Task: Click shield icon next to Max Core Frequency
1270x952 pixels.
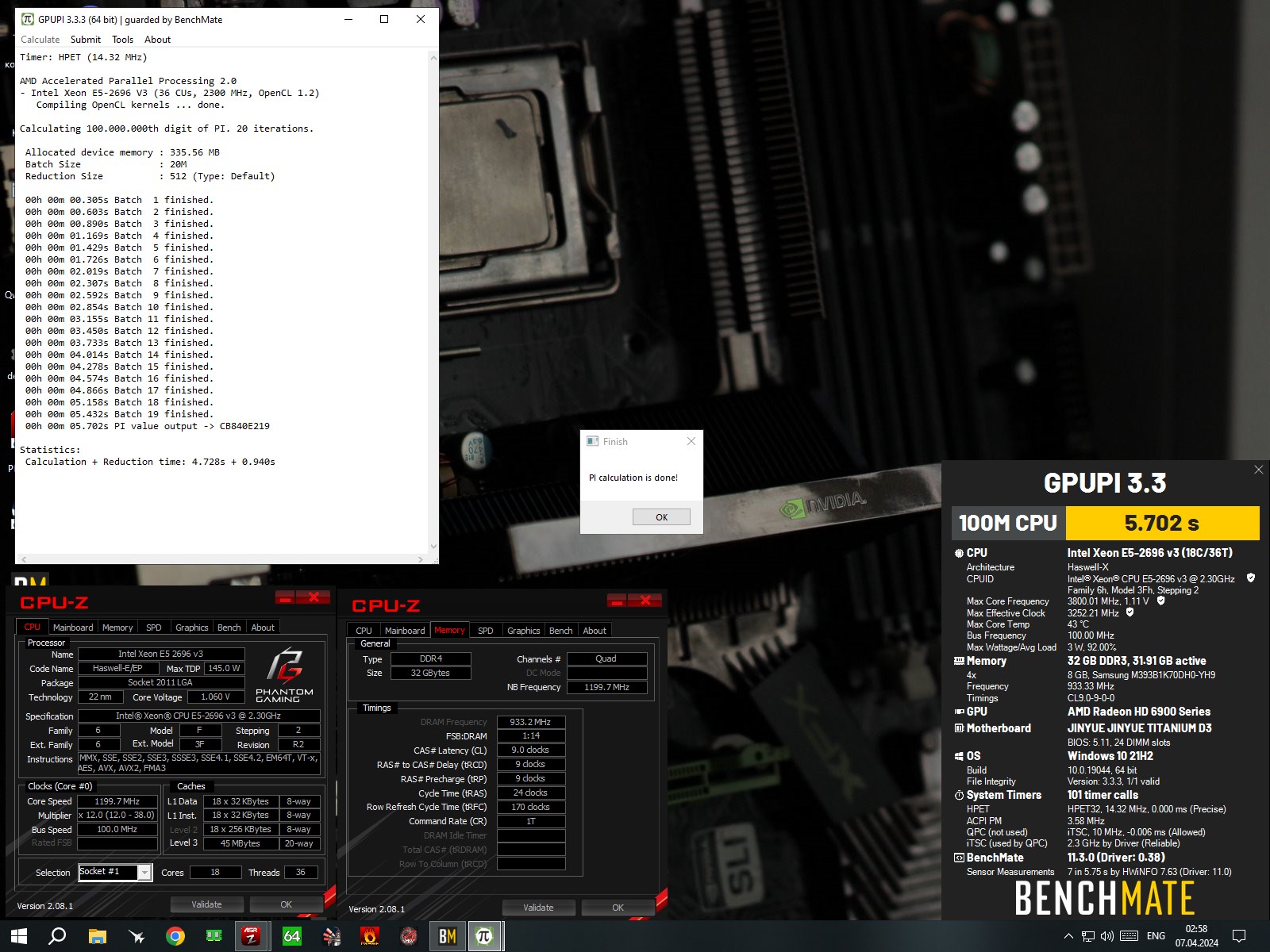Action: click(x=1160, y=601)
